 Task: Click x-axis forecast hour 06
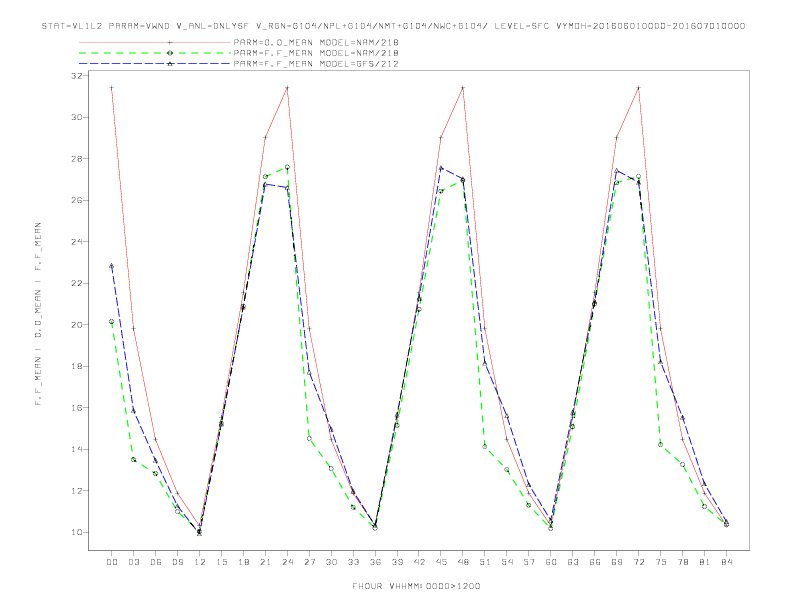click(x=156, y=562)
